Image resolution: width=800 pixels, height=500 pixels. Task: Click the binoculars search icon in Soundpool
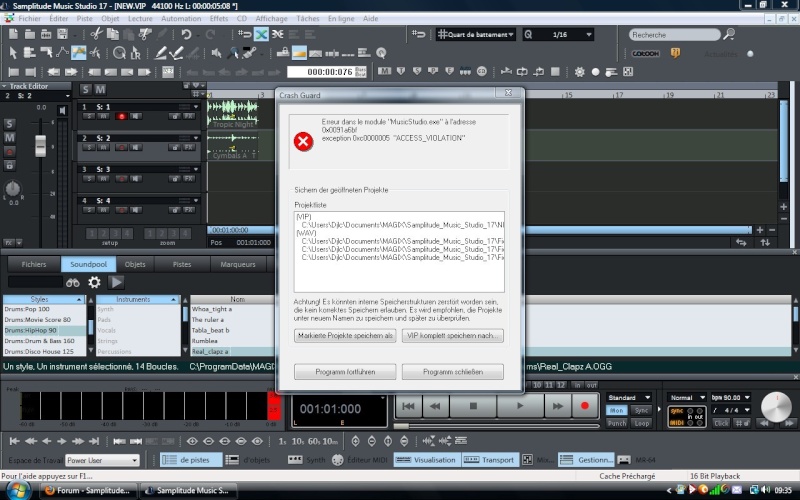point(72,282)
